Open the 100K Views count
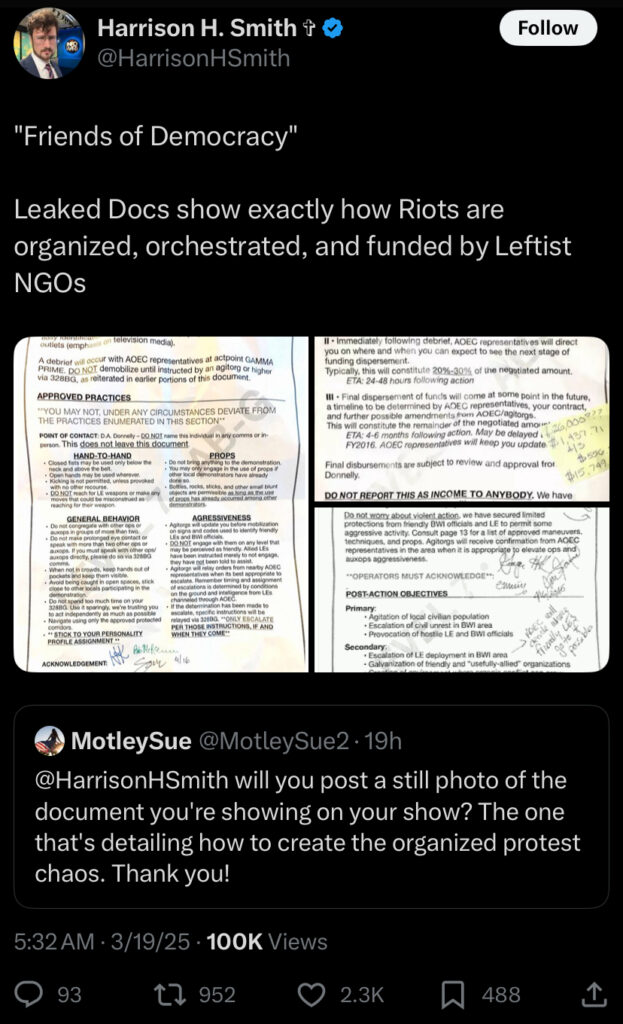 pos(266,942)
